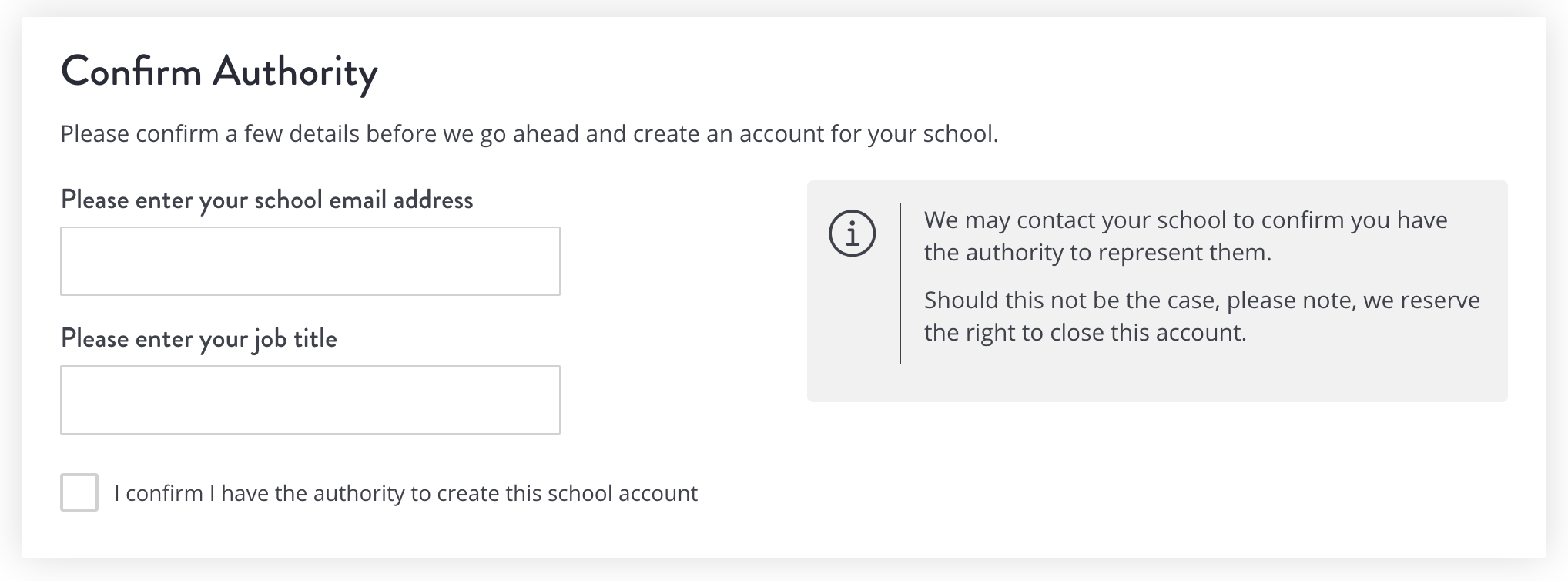Click the circled information icon

pos(852,233)
